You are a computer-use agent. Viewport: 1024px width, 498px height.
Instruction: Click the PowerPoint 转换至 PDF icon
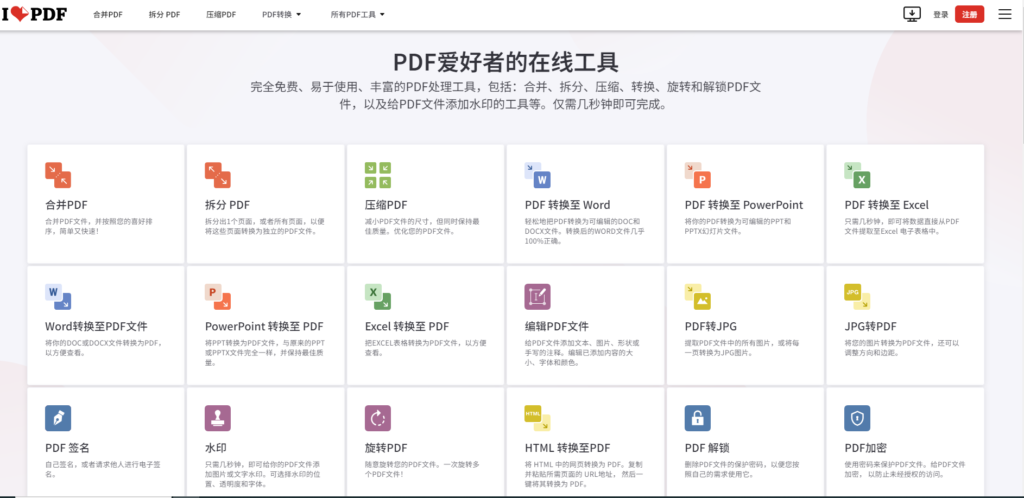tap(217, 296)
